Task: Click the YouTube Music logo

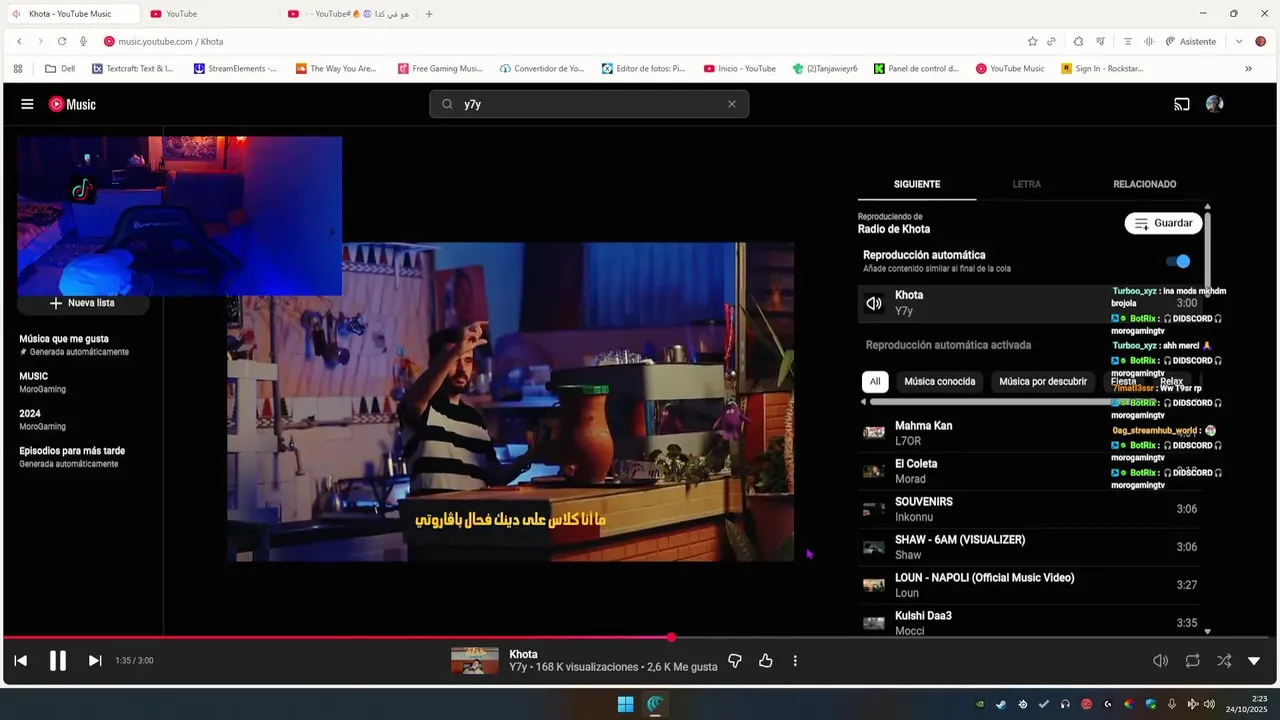Action: (x=72, y=104)
